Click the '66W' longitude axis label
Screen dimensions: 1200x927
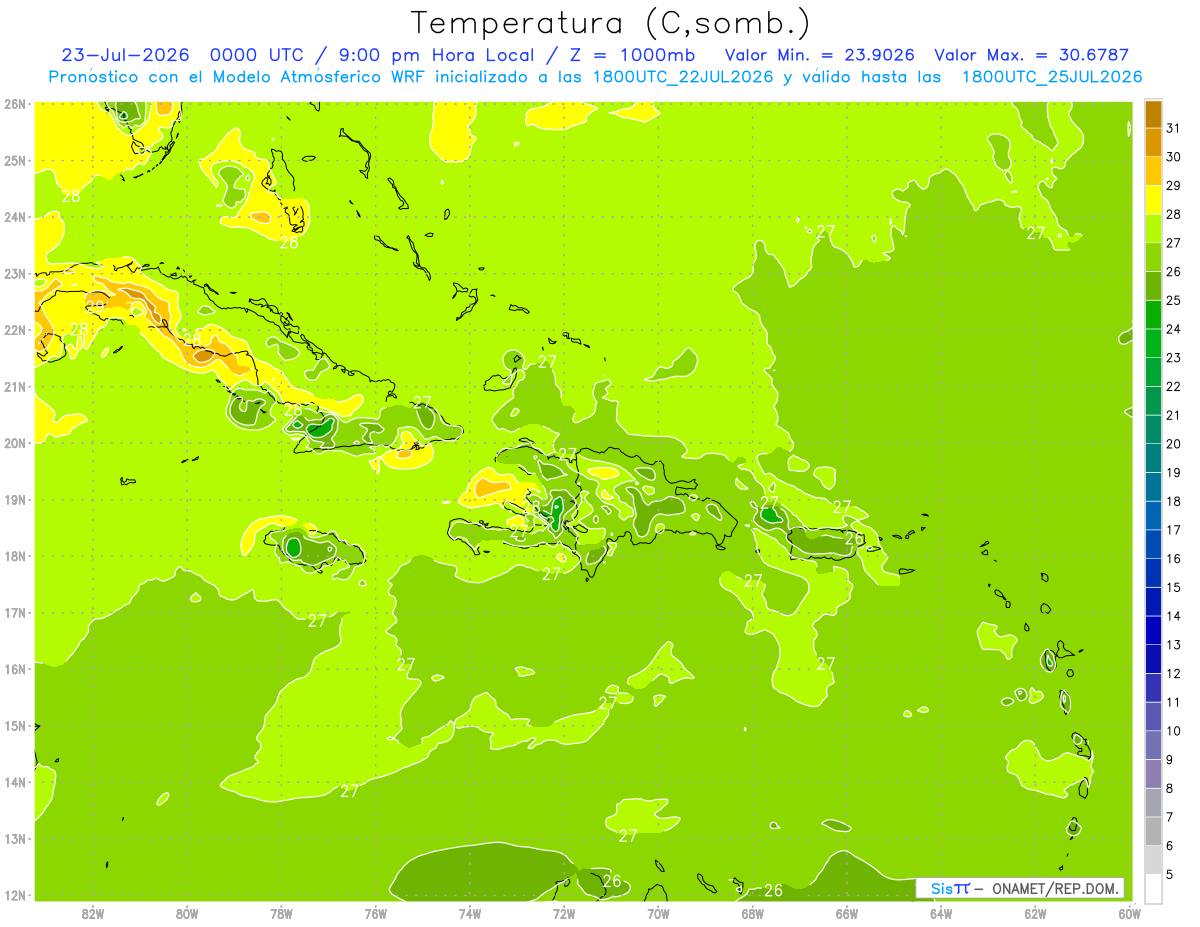[x=847, y=913]
